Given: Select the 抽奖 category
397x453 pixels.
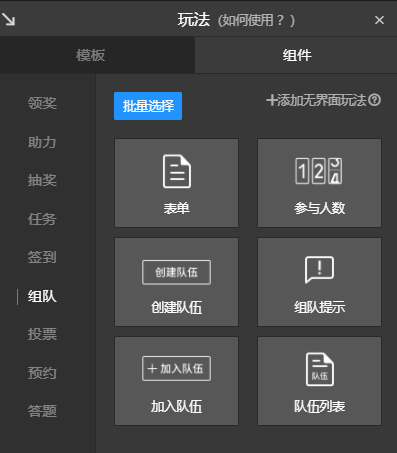Looking at the screenshot, I should [x=42, y=180].
